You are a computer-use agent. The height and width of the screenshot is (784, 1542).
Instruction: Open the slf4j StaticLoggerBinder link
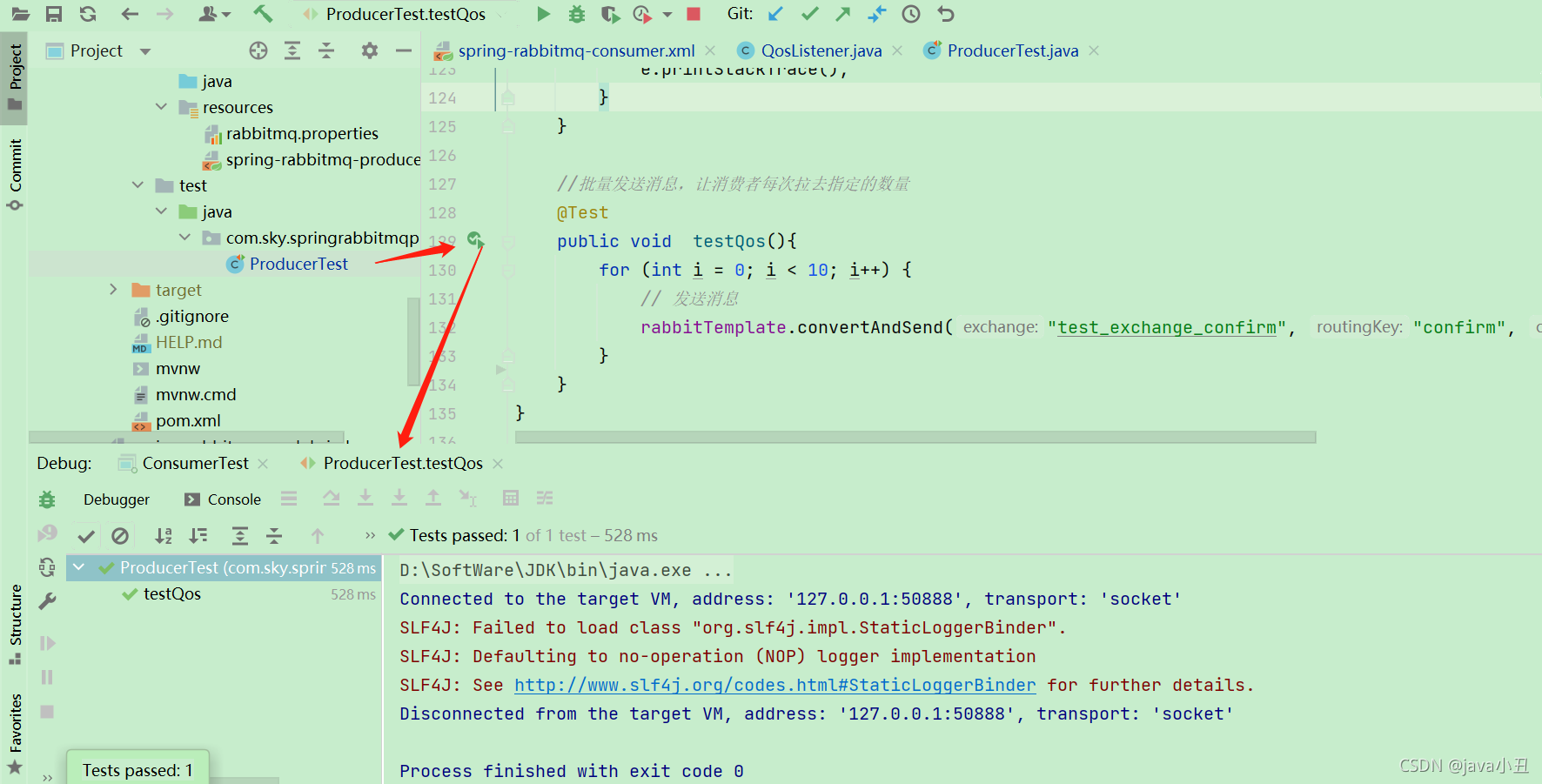pos(774,685)
